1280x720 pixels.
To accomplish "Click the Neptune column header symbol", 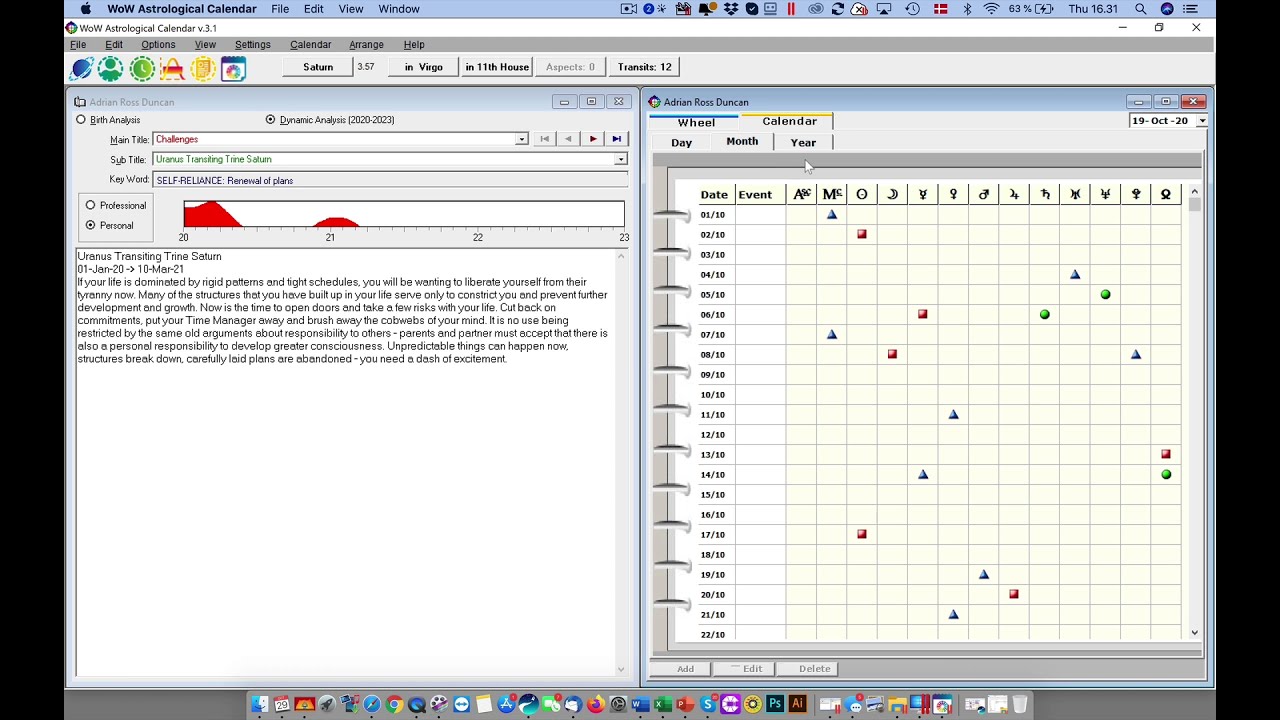I will [1105, 194].
